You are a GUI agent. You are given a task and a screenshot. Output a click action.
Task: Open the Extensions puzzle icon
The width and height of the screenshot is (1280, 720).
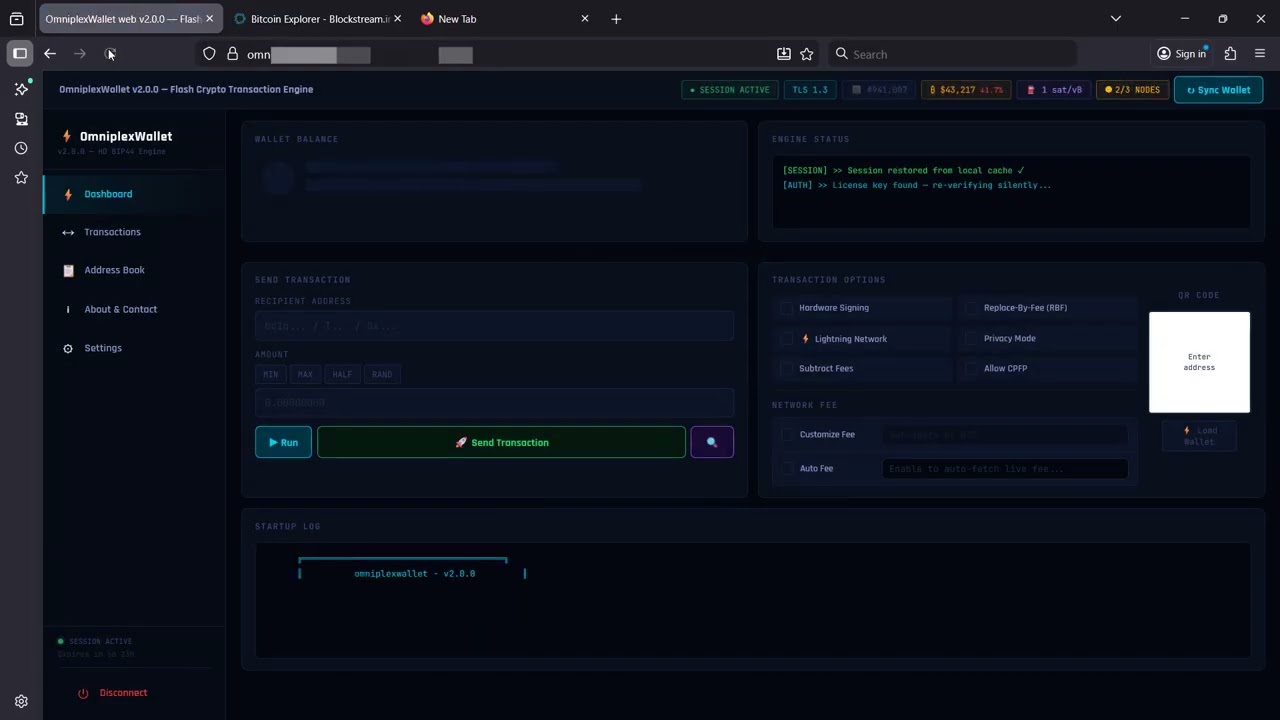1230,54
